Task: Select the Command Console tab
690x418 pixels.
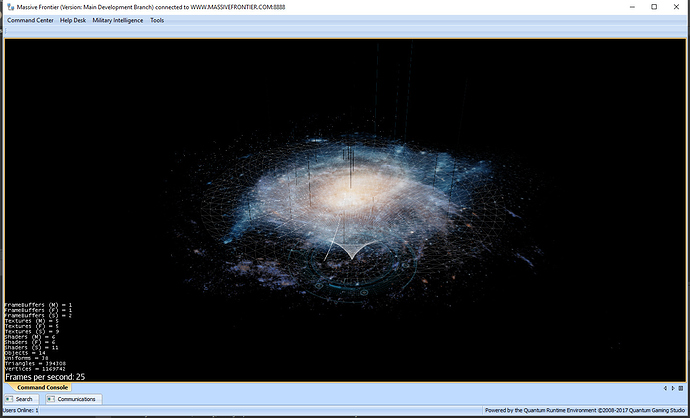Action: pos(42,387)
